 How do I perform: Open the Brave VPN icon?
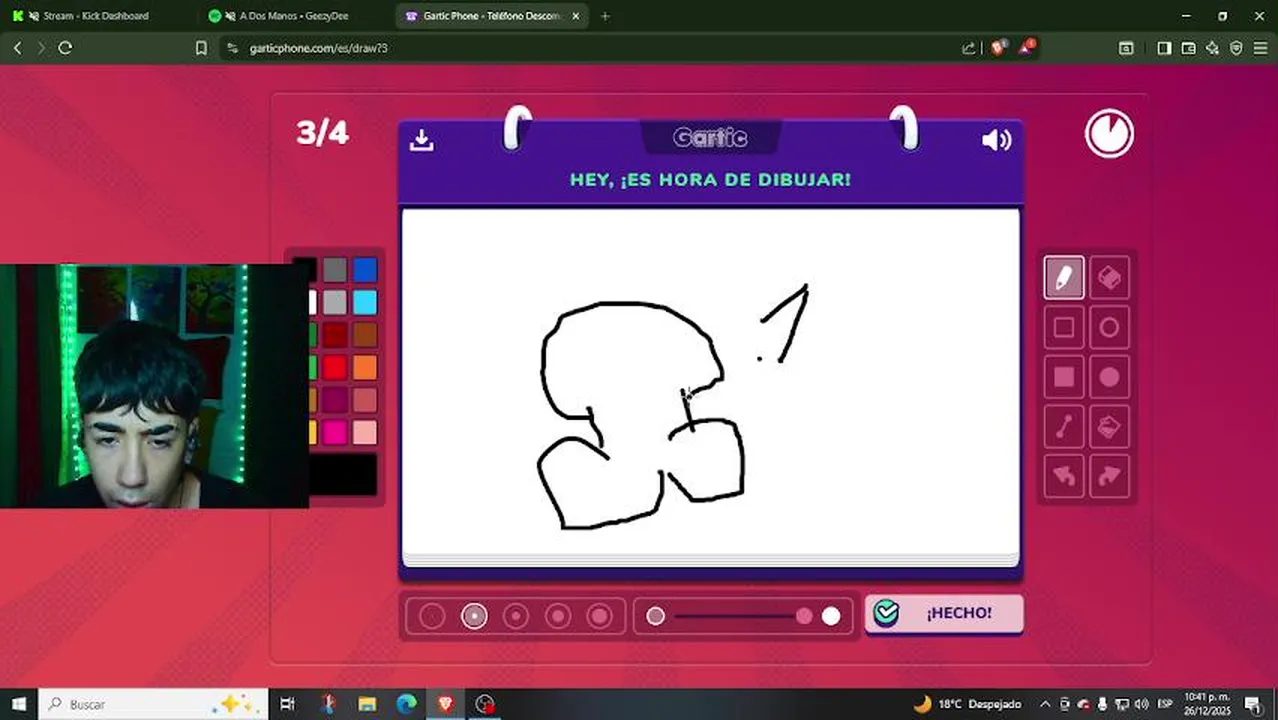pyautogui.click(x=1236, y=48)
